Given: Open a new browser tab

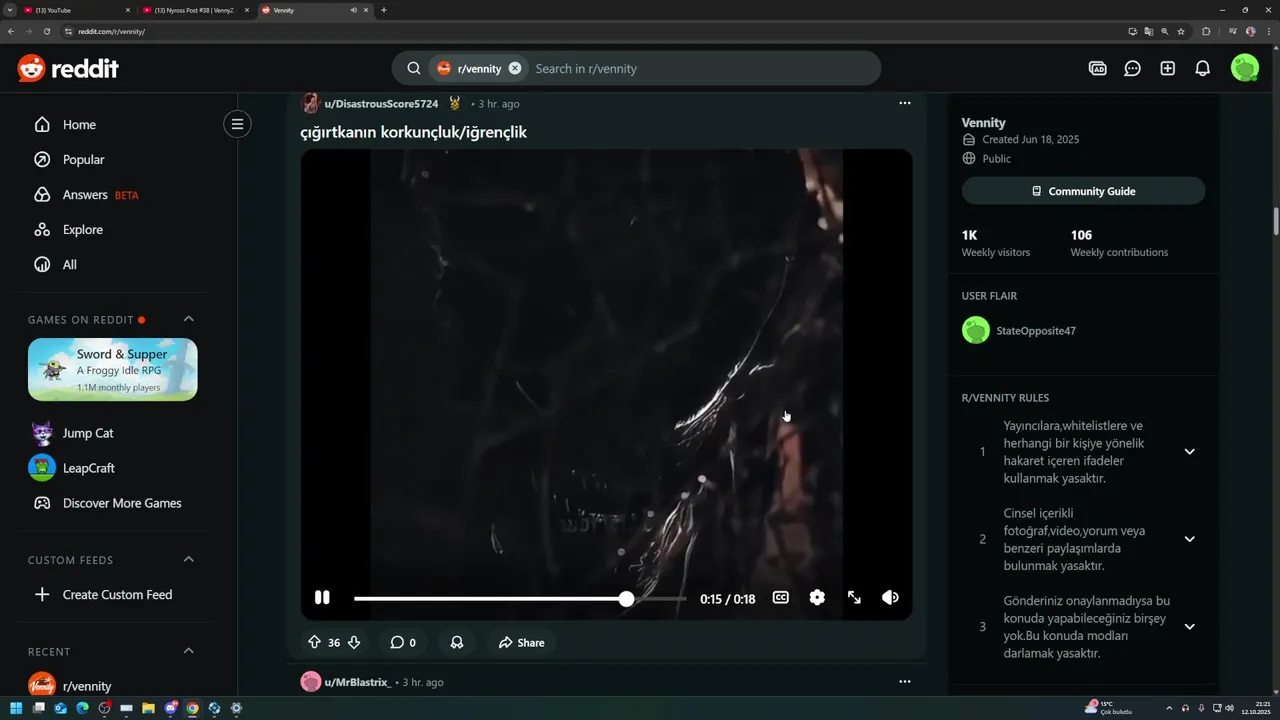Looking at the screenshot, I should (384, 10).
